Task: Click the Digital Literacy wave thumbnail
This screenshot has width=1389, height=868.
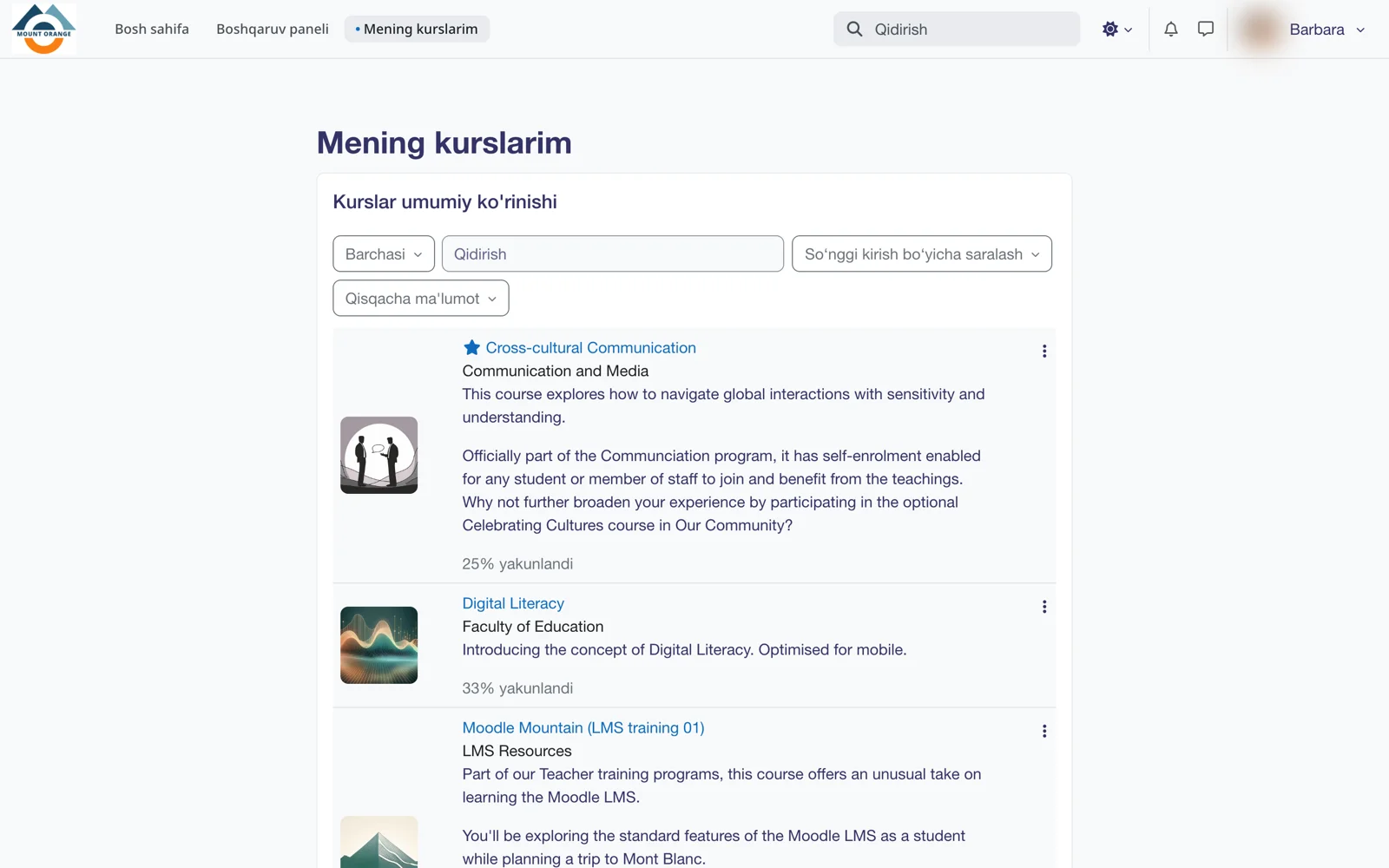Action: pos(379,645)
